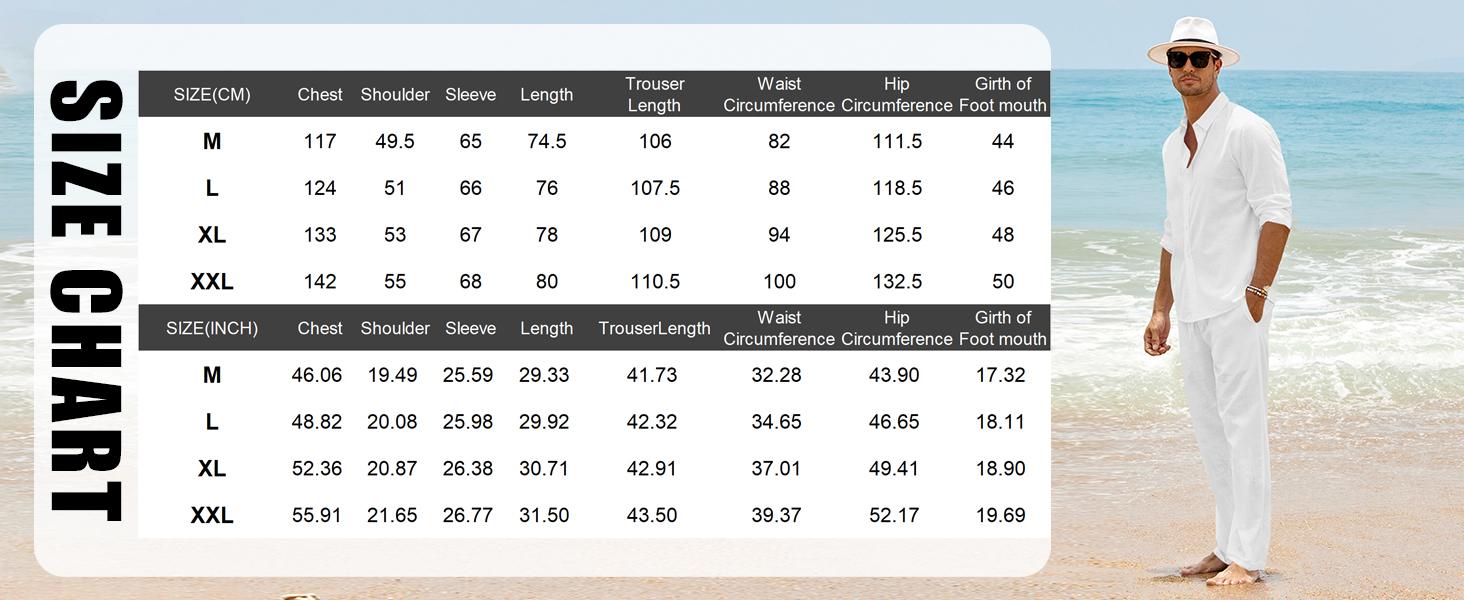This screenshot has width=1464, height=600.
Task: Click the Chest header in the CM table
Action: 320,95
